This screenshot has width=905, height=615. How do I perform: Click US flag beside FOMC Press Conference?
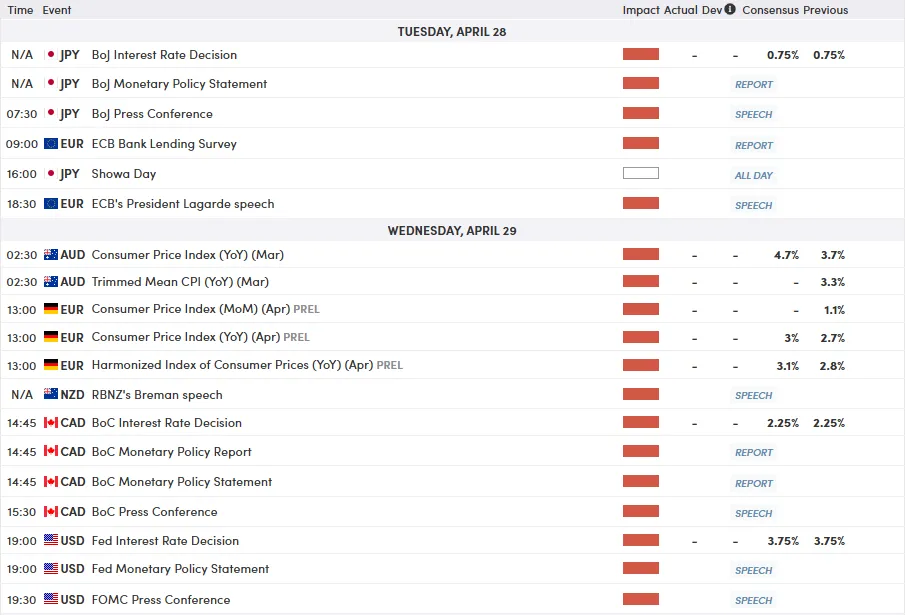tap(51, 599)
